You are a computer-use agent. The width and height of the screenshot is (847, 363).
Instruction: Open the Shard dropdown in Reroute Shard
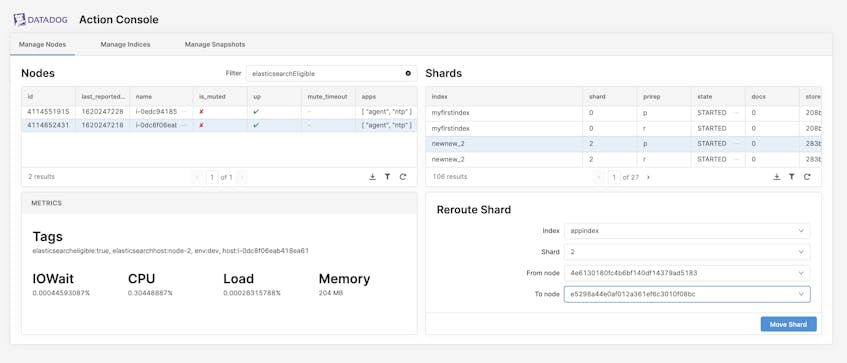point(687,252)
